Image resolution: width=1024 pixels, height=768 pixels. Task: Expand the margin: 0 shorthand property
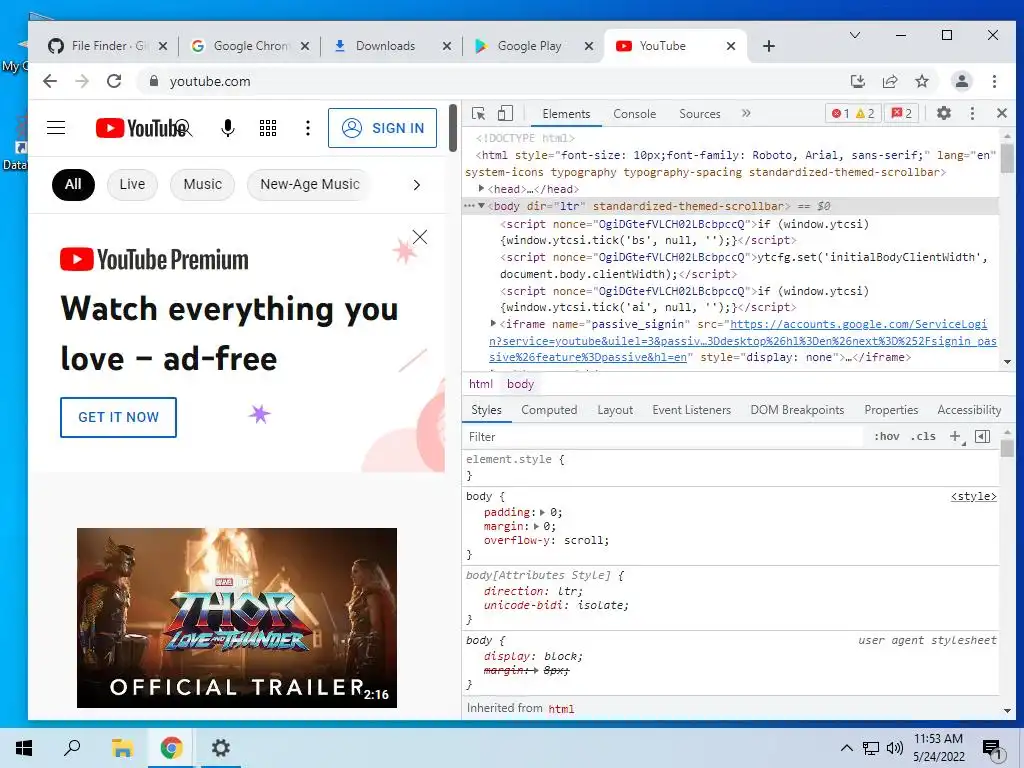[536, 526]
